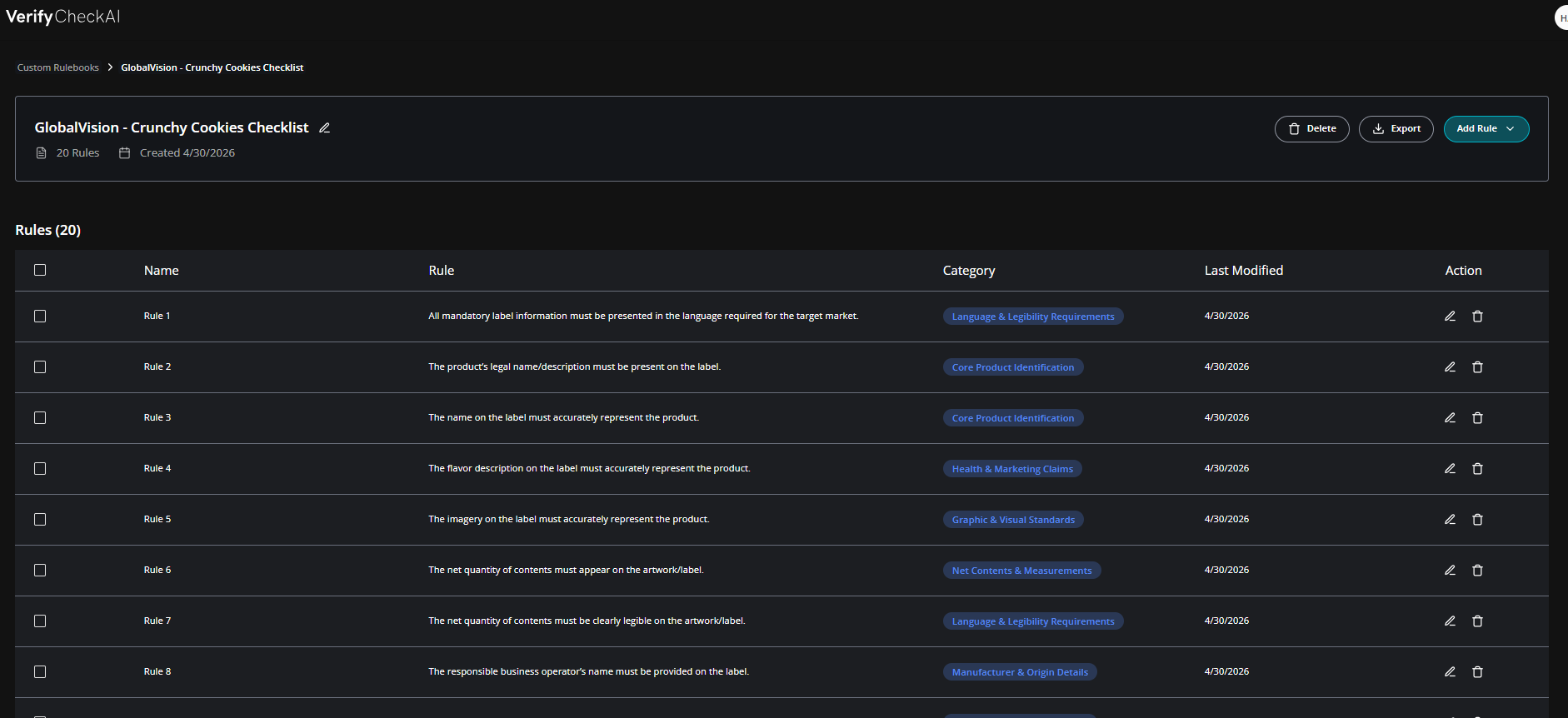Click the edit icon for Rule 8

(1450, 672)
